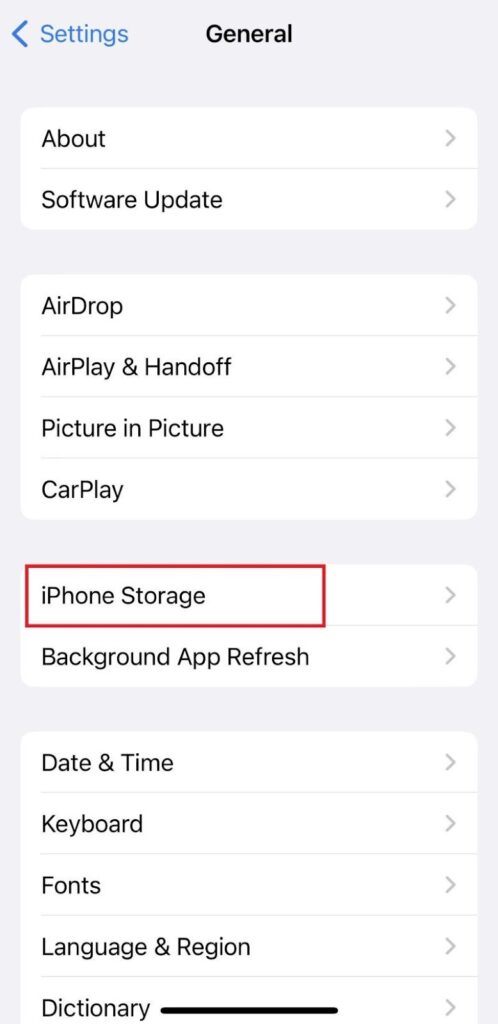Select Picture in Picture option
Screen dimensions: 498x1024
pyautogui.click(x=249, y=428)
